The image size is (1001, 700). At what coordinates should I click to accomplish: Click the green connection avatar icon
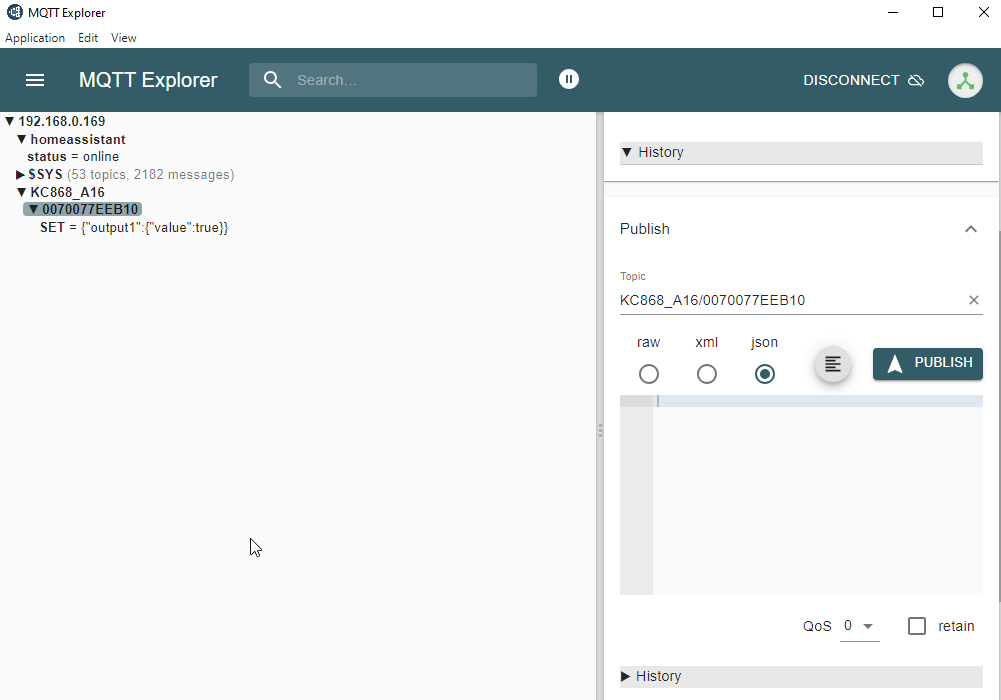965,81
